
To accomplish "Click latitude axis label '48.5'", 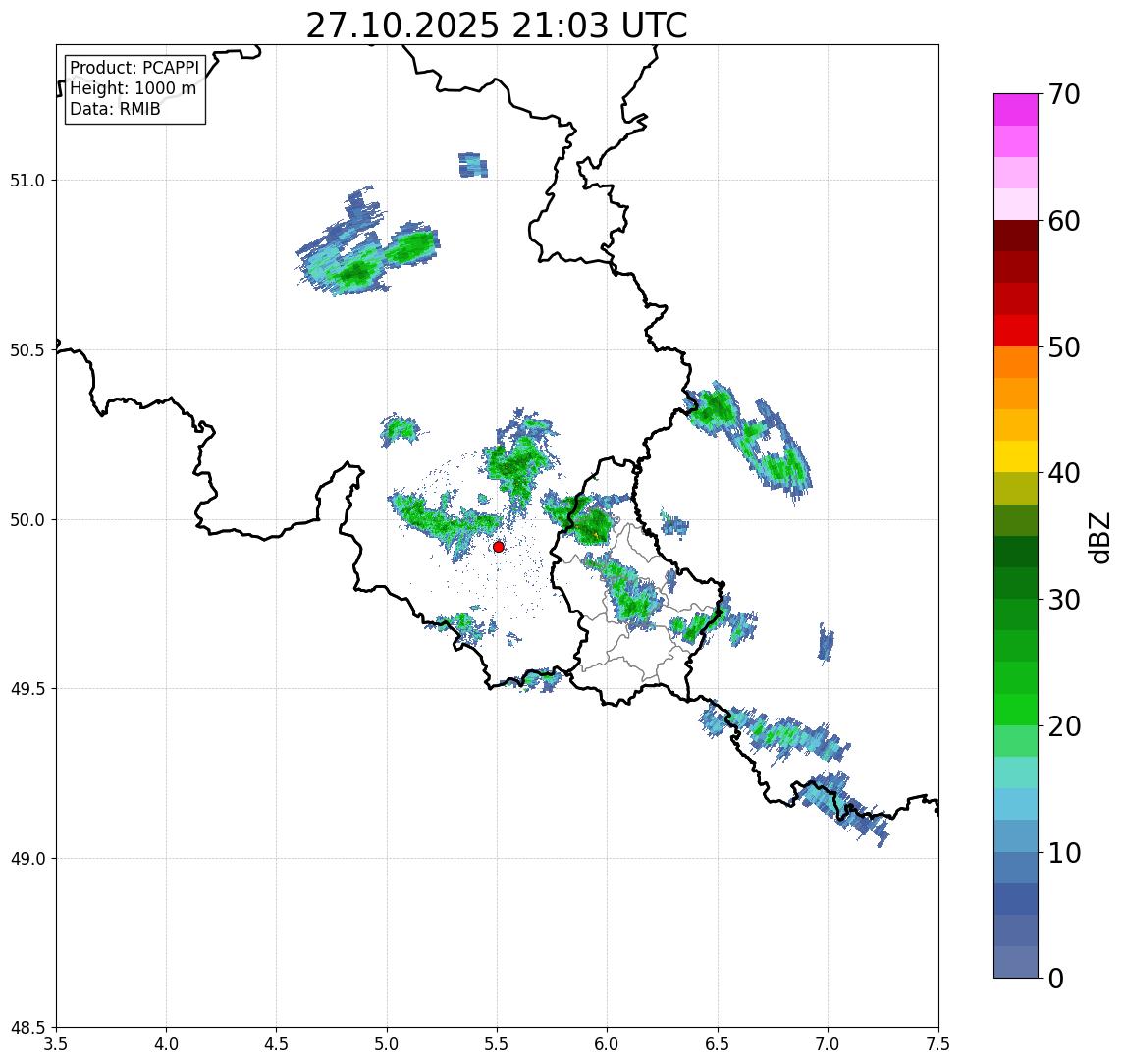I will (27, 1028).
